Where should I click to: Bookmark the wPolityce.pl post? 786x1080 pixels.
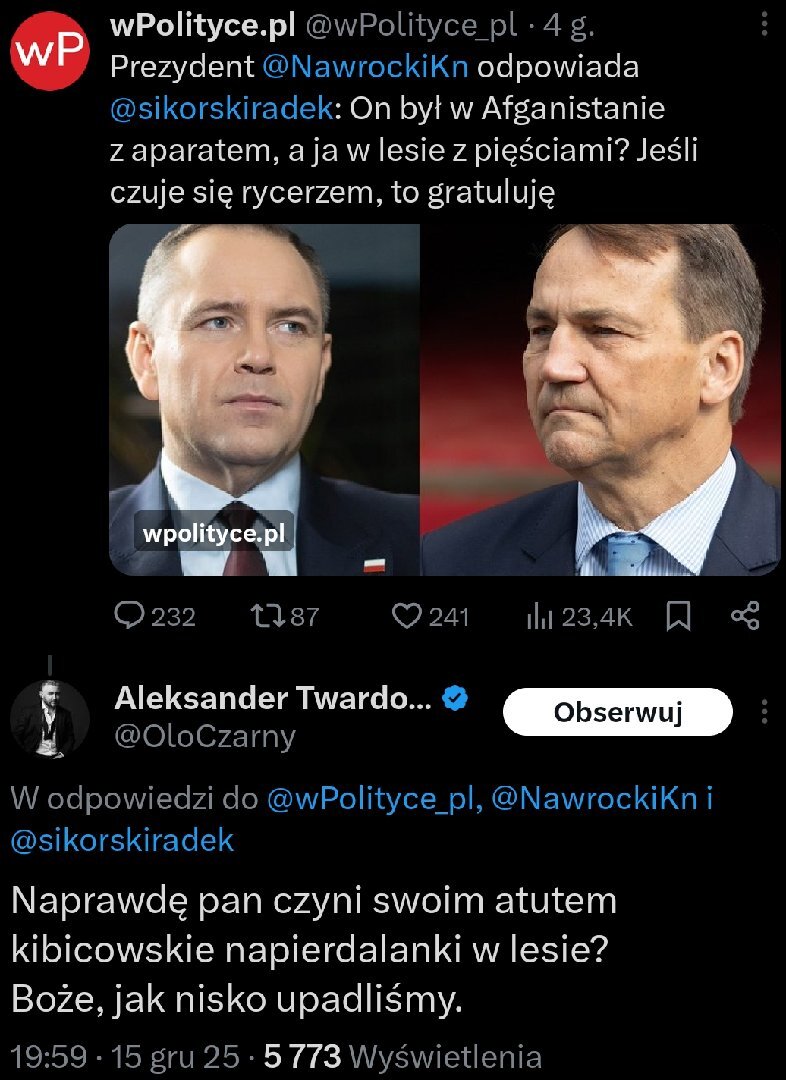pos(679,616)
